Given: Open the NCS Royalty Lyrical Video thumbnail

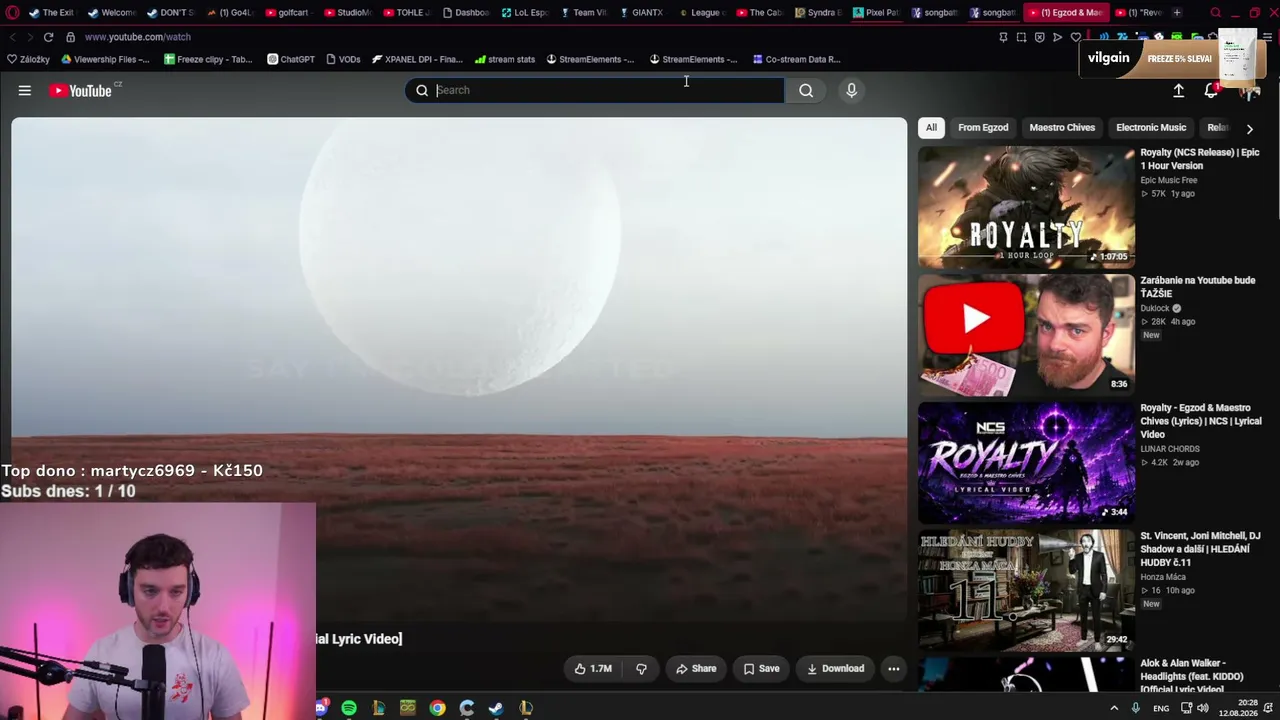Looking at the screenshot, I should pos(1026,463).
